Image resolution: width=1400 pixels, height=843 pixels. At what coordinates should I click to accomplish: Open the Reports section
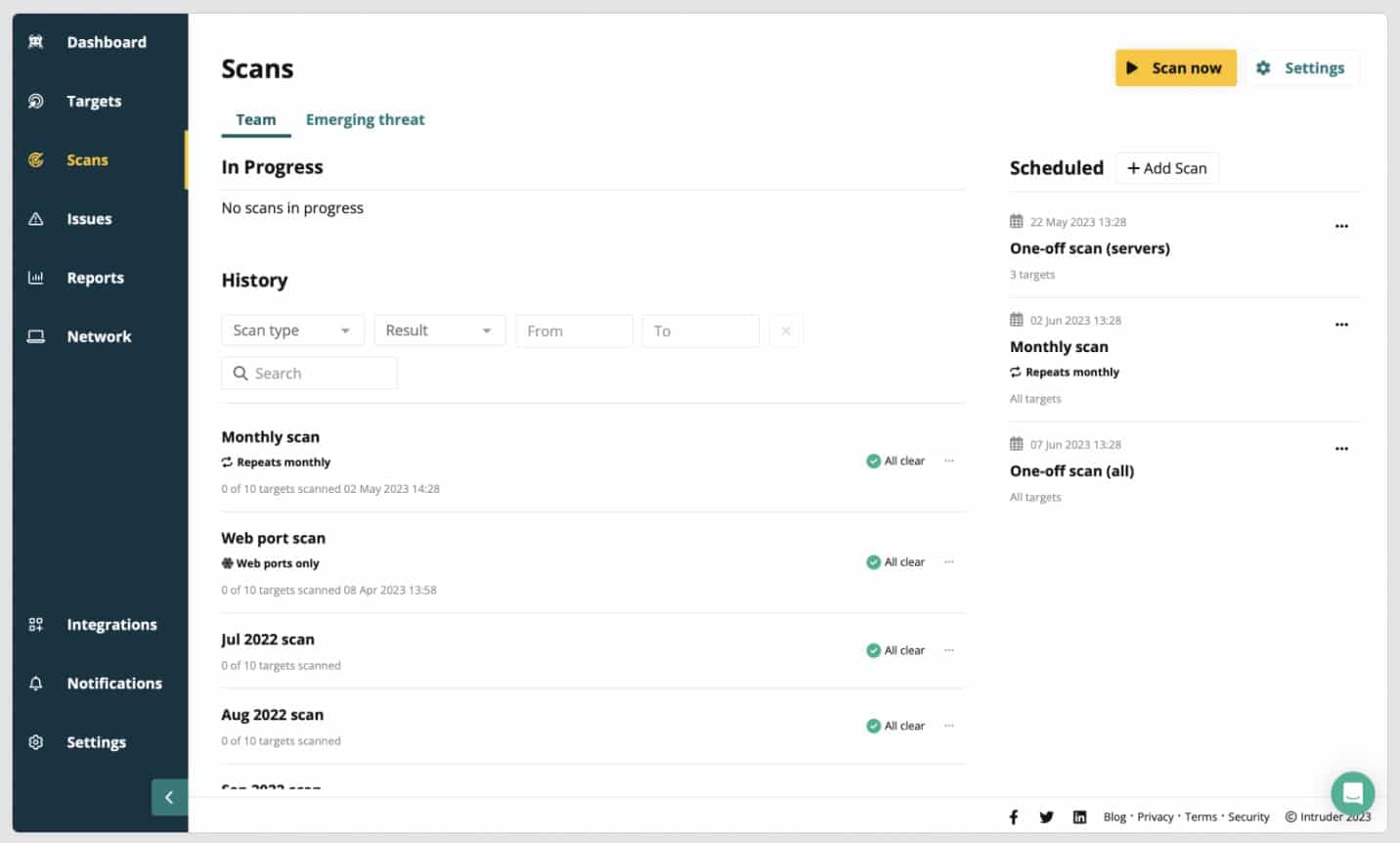[x=95, y=278]
